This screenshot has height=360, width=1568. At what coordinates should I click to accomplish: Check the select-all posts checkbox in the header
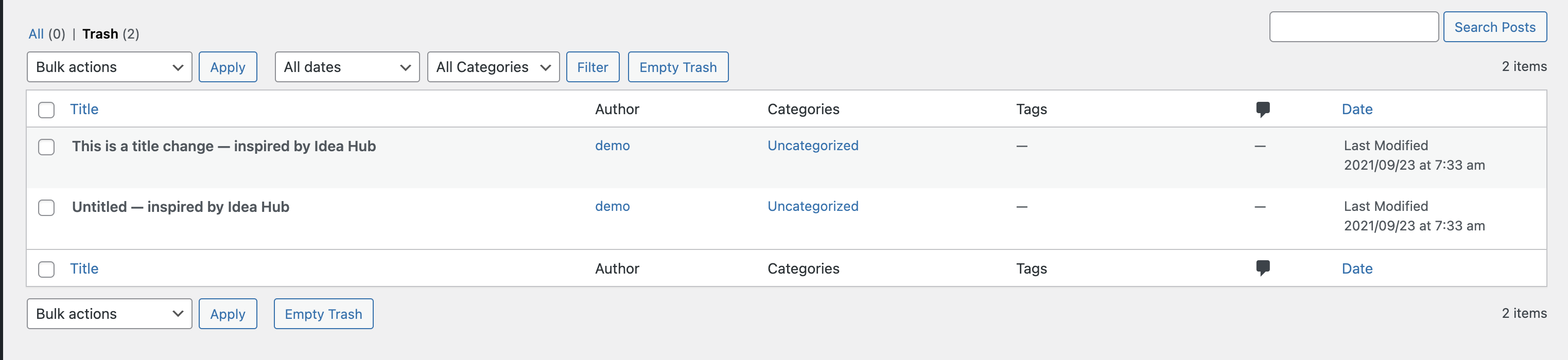pos(46,109)
